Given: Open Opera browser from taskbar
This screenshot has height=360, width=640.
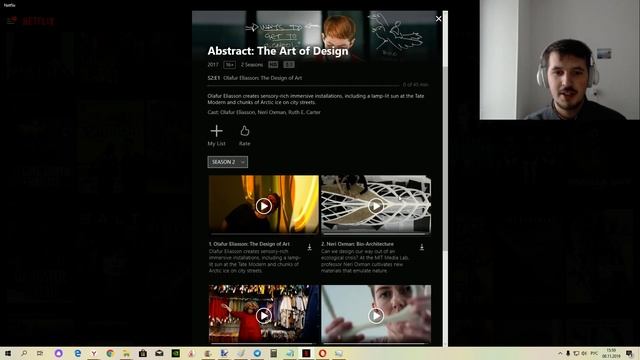Looking at the screenshot, I should point(322,353).
